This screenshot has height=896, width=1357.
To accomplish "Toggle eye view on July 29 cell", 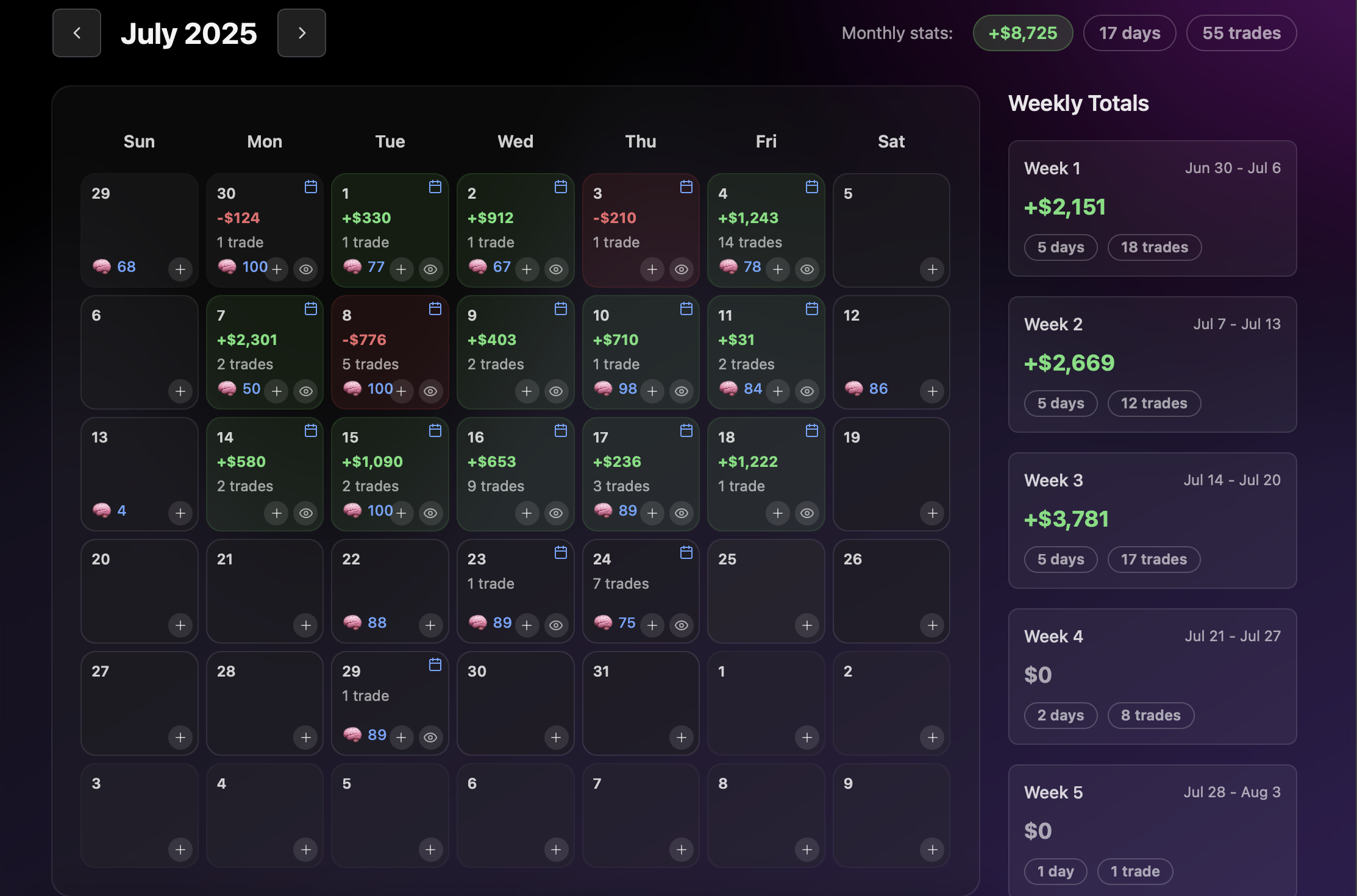I will [x=430, y=738].
